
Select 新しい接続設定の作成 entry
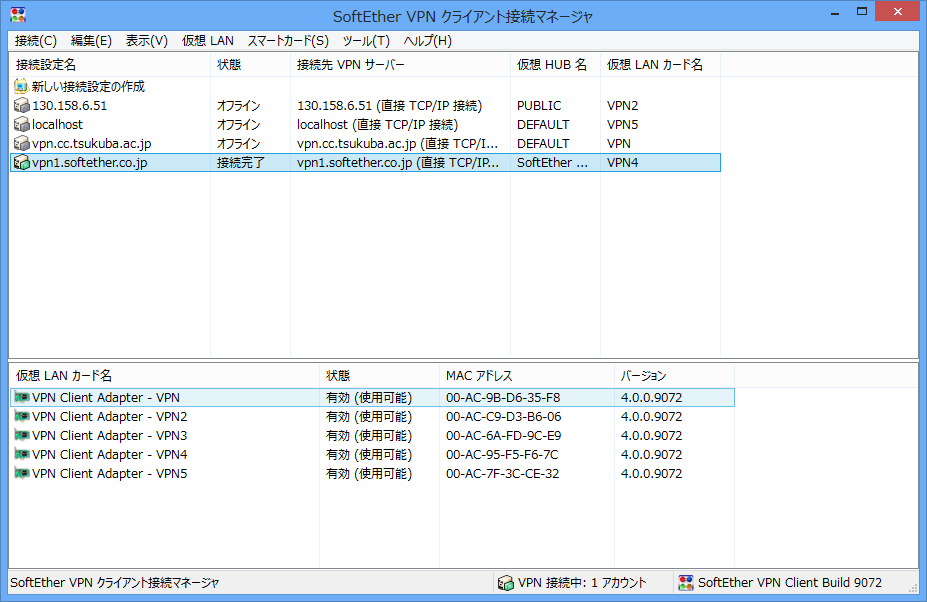88,86
